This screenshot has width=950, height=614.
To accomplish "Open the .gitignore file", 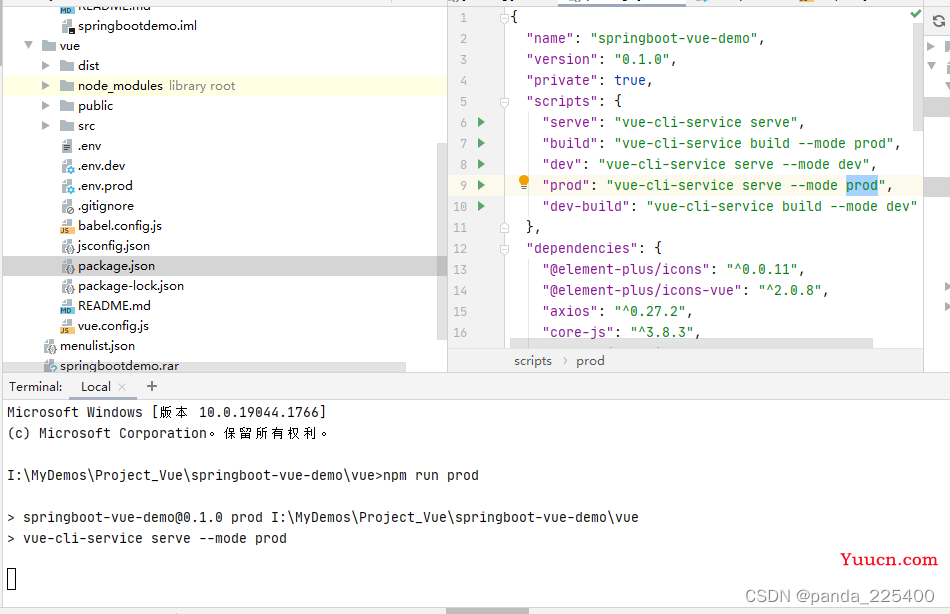I will tap(106, 205).
